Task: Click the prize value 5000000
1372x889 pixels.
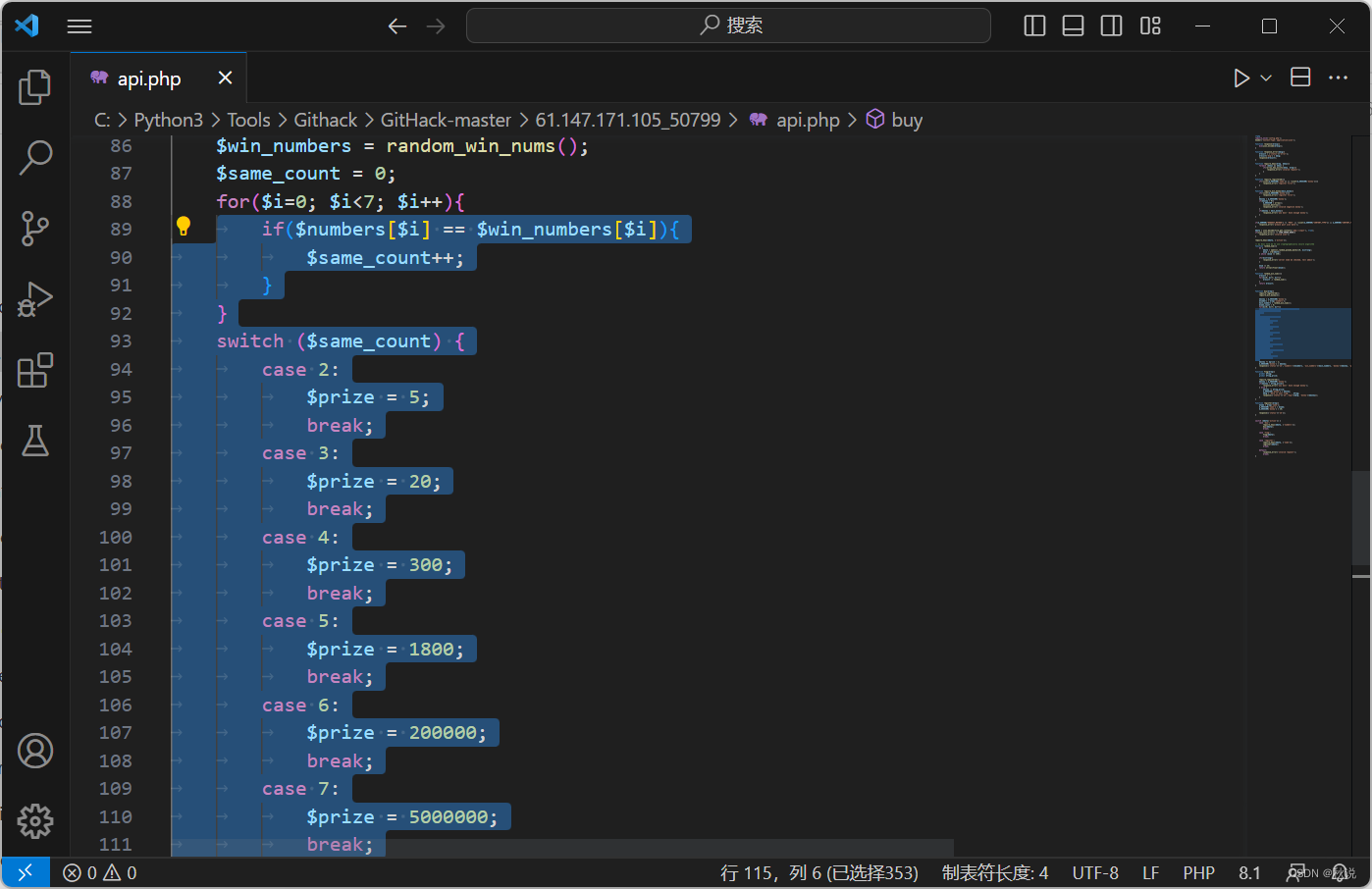Action: point(448,816)
